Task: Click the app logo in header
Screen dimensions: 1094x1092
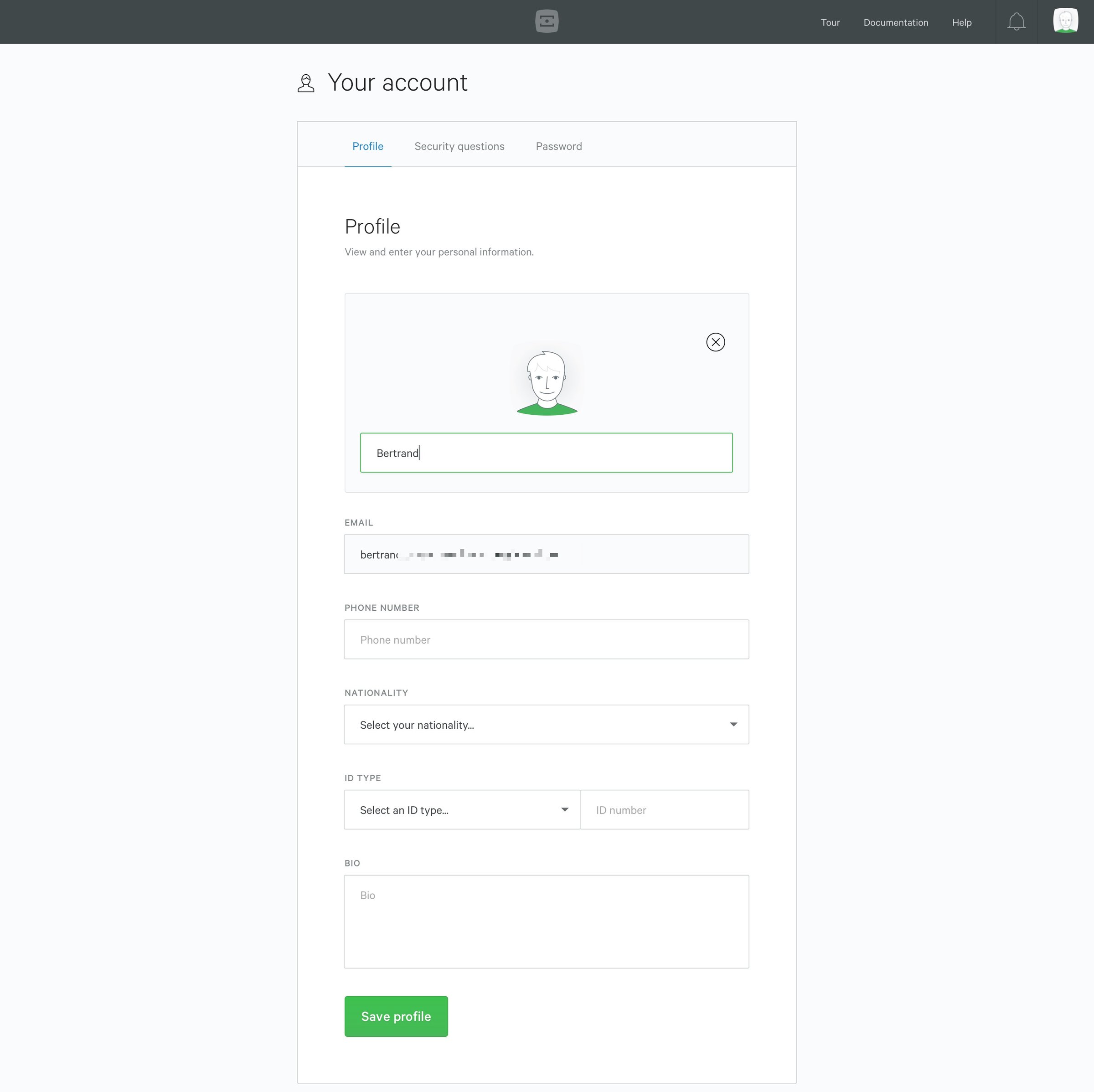Action: tap(547, 21)
